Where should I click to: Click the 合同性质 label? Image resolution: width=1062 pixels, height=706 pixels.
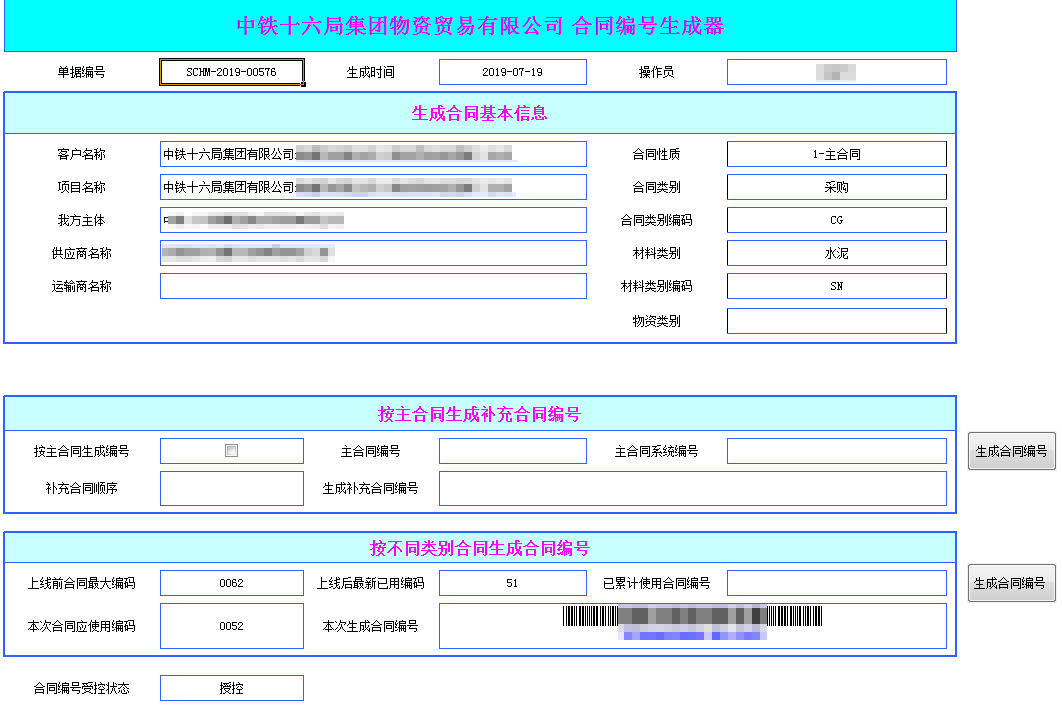pos(656,154)
